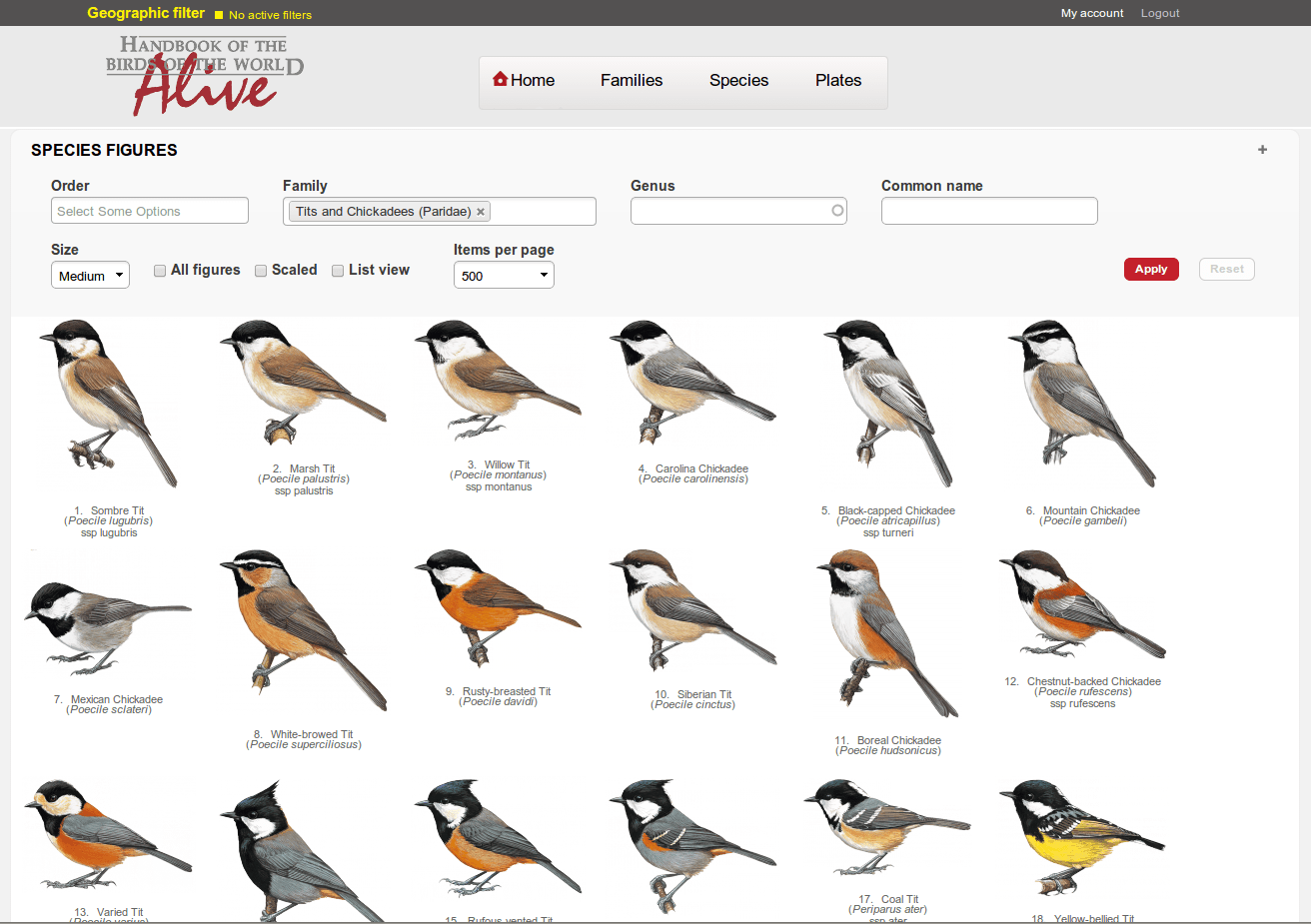Viewport: 1311px width, 924px height.
Task: Click the Handbook of the Birds Alive logo
Action: point(205,75)
